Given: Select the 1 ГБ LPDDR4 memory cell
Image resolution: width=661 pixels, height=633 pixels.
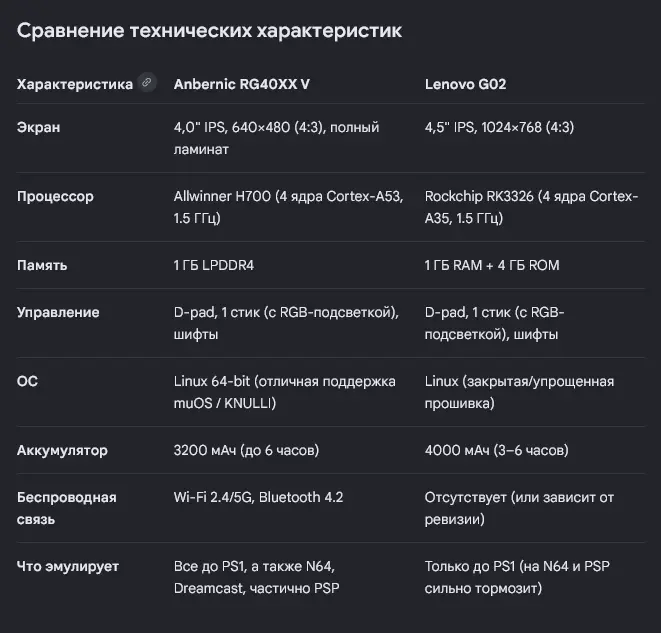Looking at the screenshot, I should point(214,266).
